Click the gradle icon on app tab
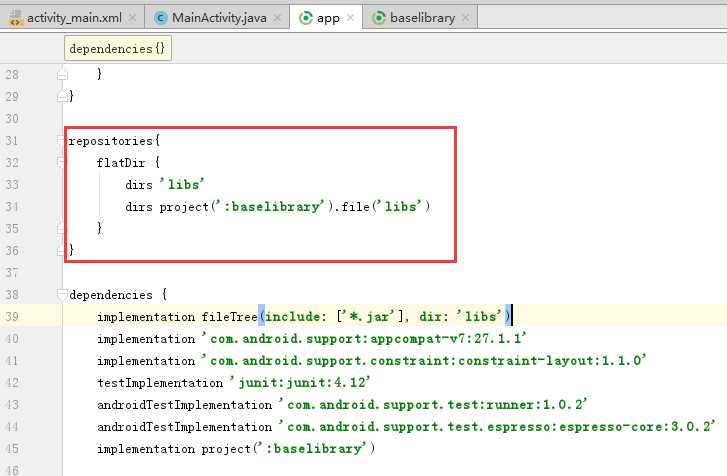The height and width of the screenshot is (476, 727). point(306,18)
